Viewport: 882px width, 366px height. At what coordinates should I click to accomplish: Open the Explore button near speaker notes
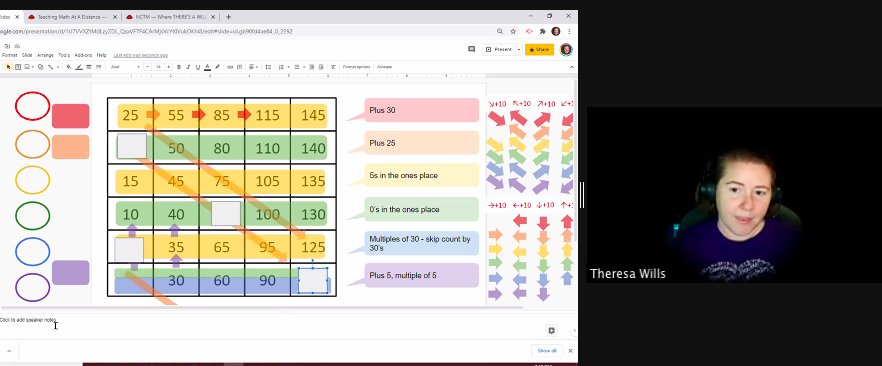click(551, 330)
